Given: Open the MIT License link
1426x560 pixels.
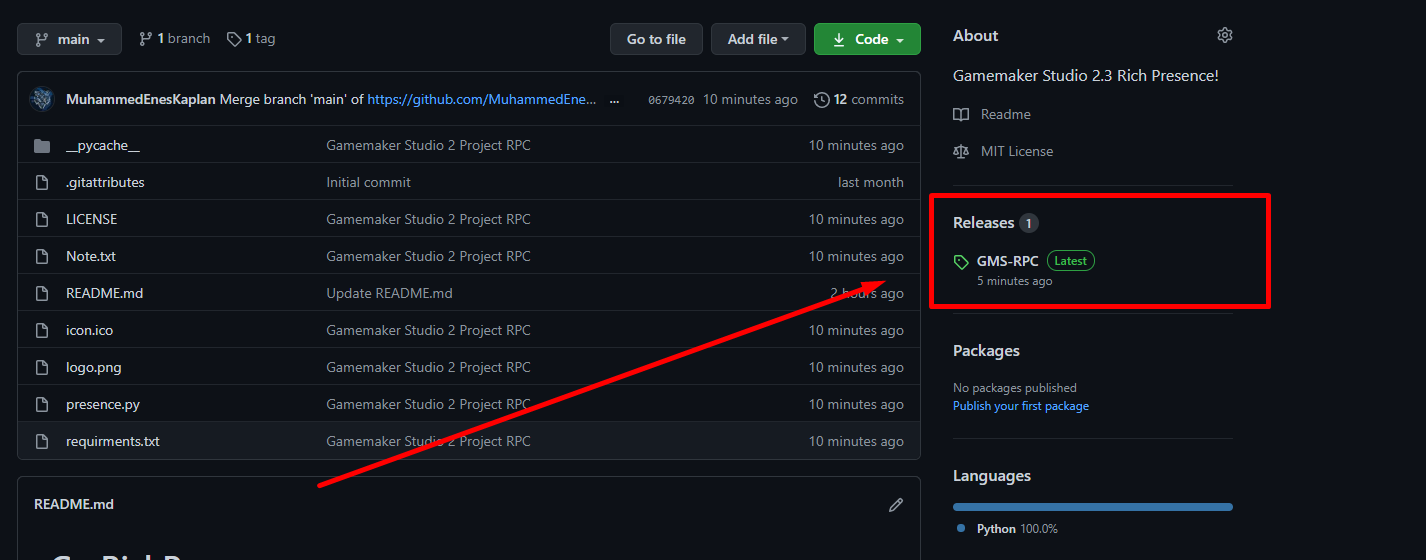Looking at the screenshot, I should (1017, 151).
